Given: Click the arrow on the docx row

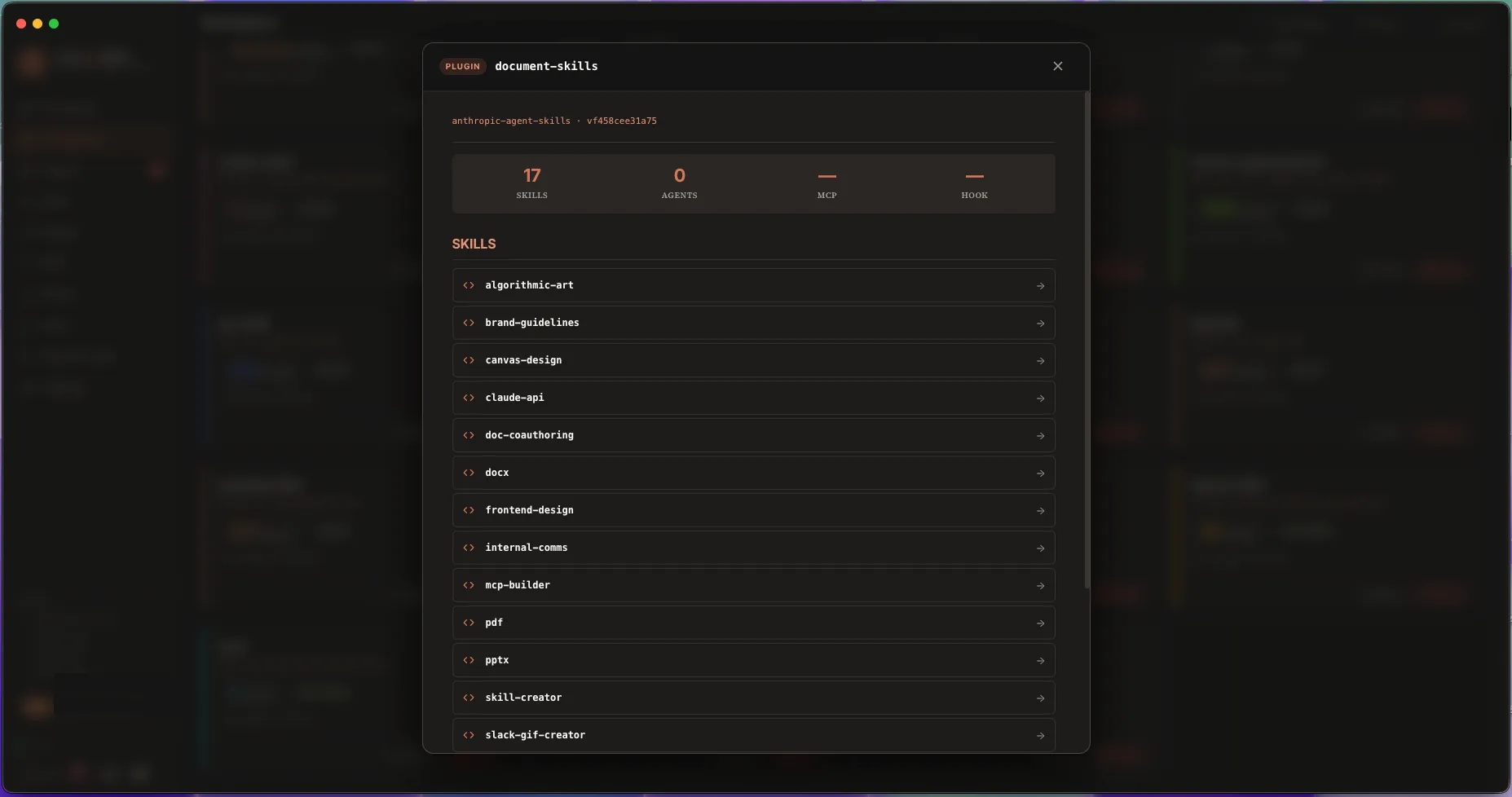Looking at the screenshot, I should 1040,473.
